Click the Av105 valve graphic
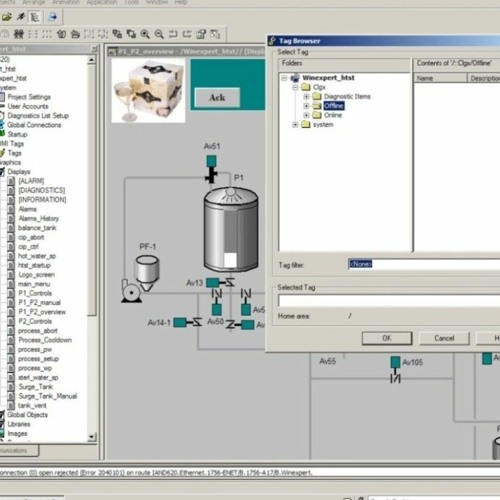500x500 pixels. pyautogui.click(x=395, y=370)
